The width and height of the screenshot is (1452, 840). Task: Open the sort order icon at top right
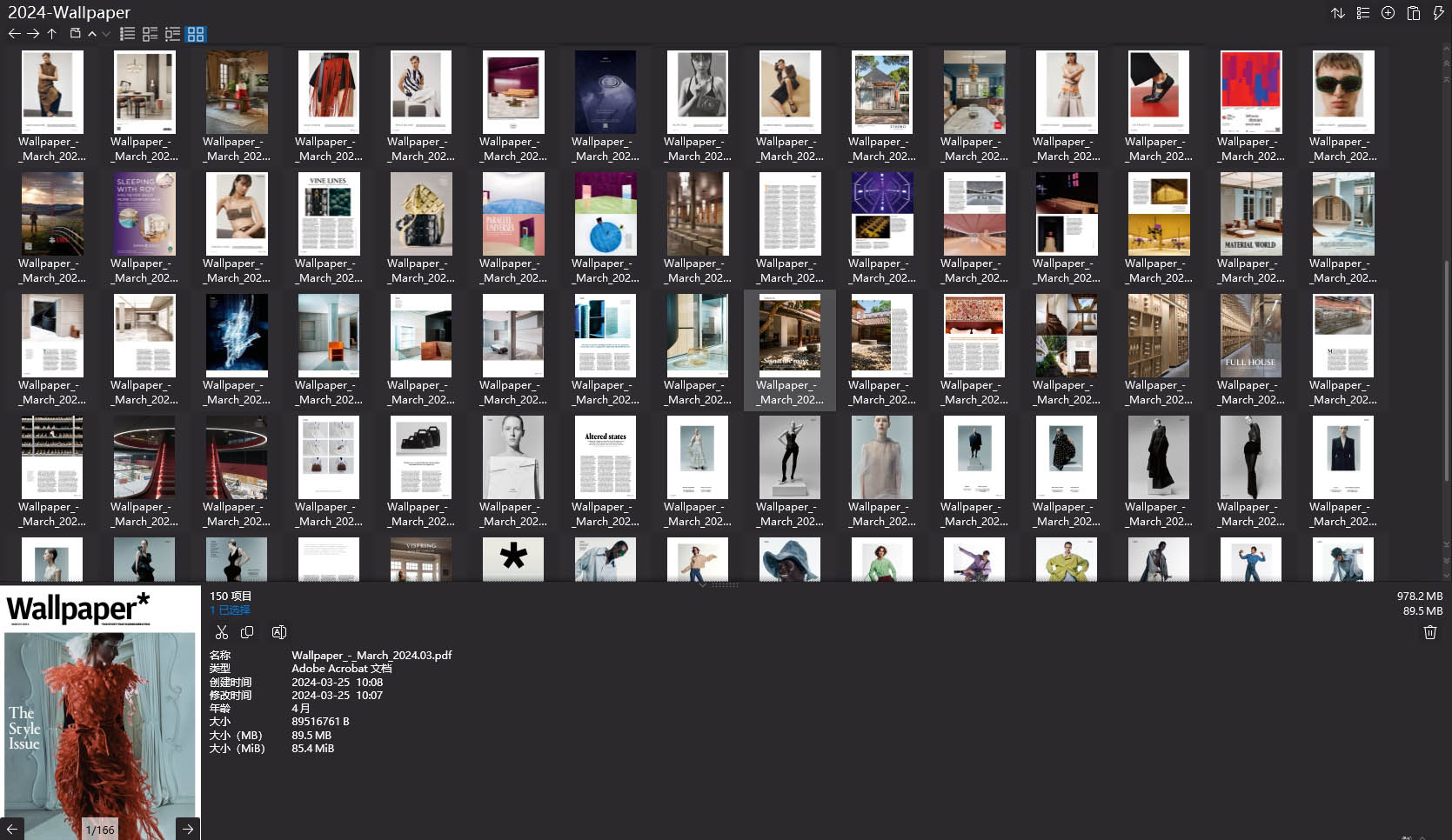click(1338, 13)
